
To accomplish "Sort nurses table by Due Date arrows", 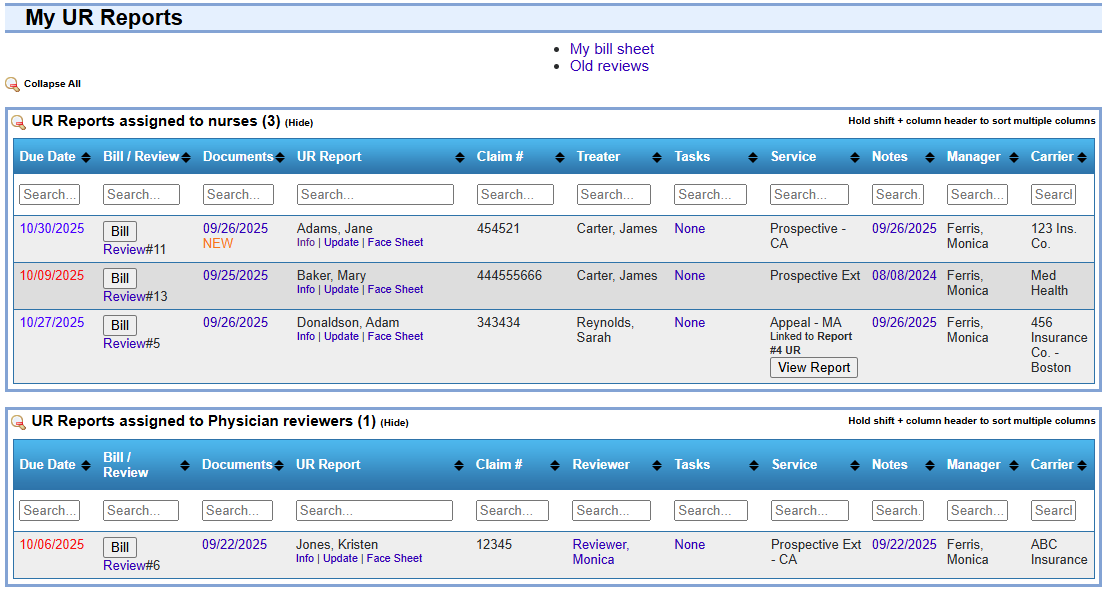I will [85, 157].
